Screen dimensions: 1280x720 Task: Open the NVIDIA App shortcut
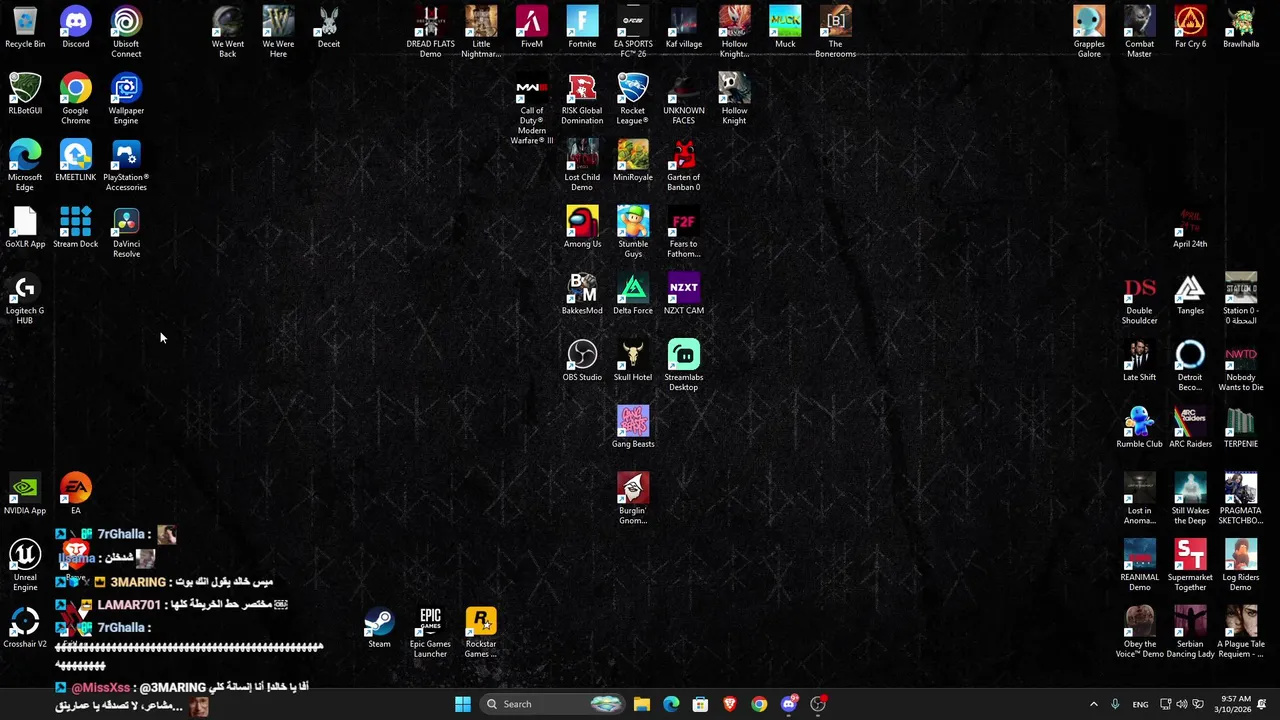[25, 495]
